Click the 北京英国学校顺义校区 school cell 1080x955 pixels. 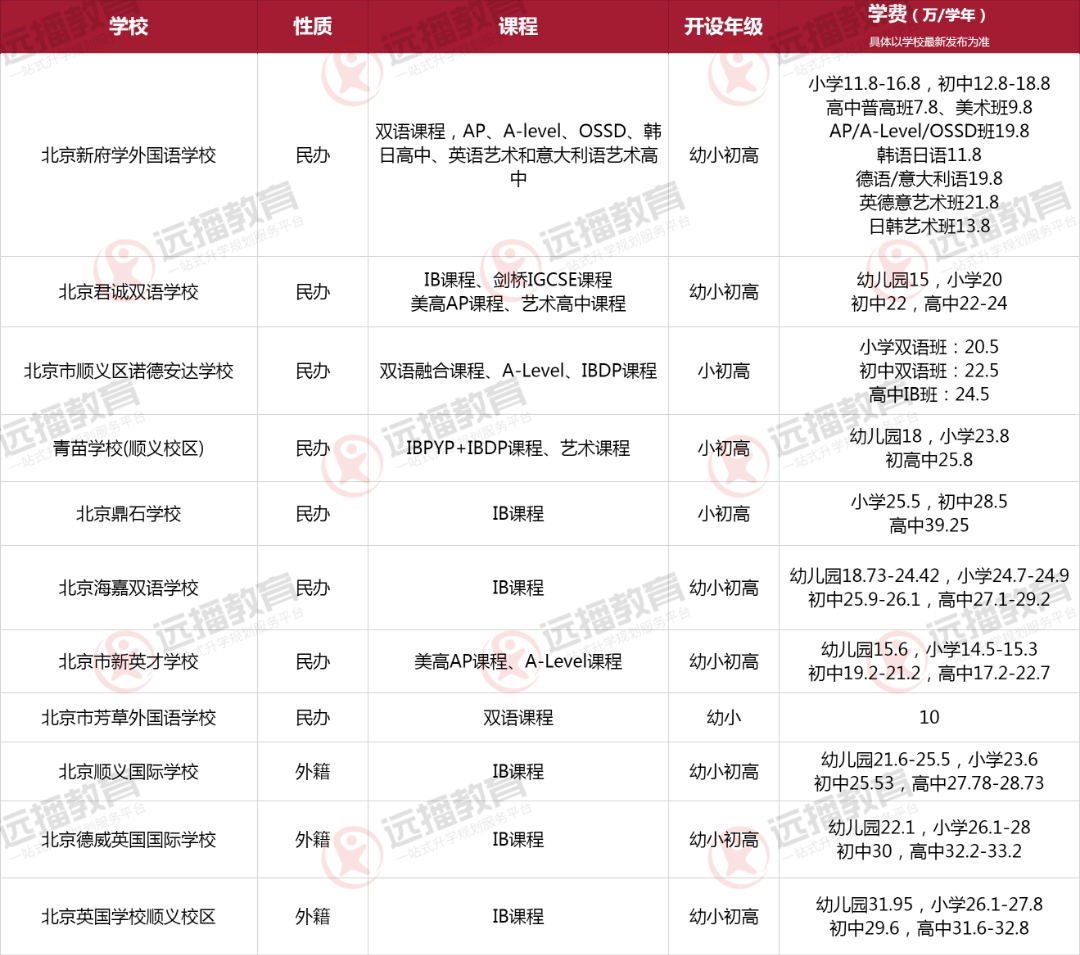tap(128, 917)
